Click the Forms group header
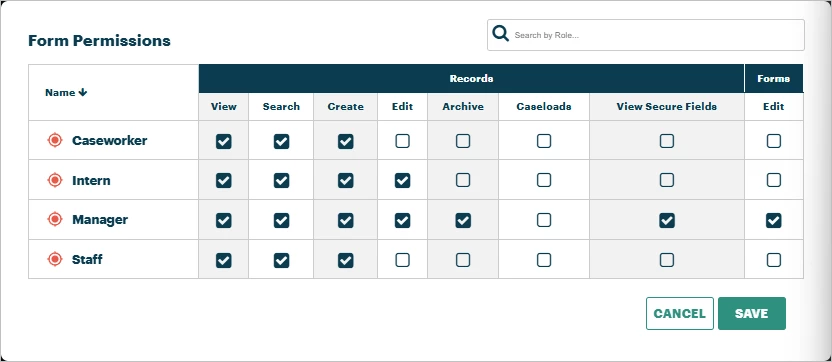Viewport: 832px width, 362px height. (774, 79)
